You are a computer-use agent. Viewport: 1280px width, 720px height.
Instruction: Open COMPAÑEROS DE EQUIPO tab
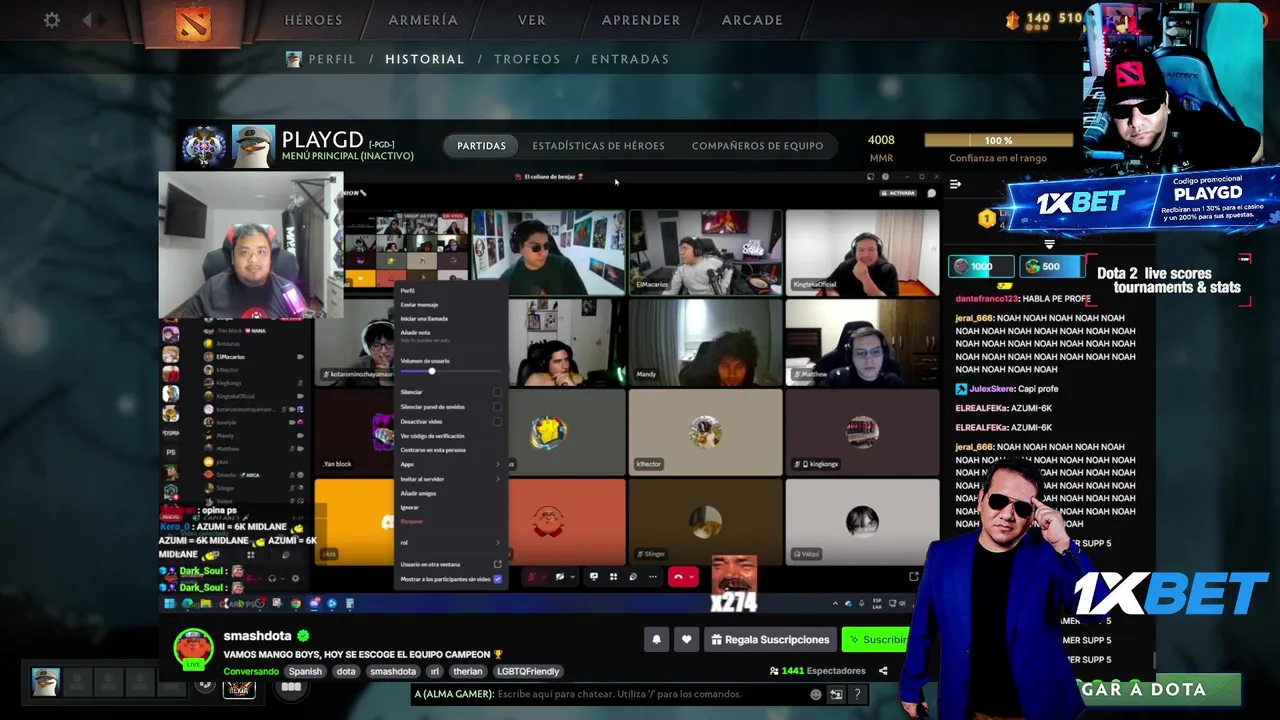click(x=757, y=146)
